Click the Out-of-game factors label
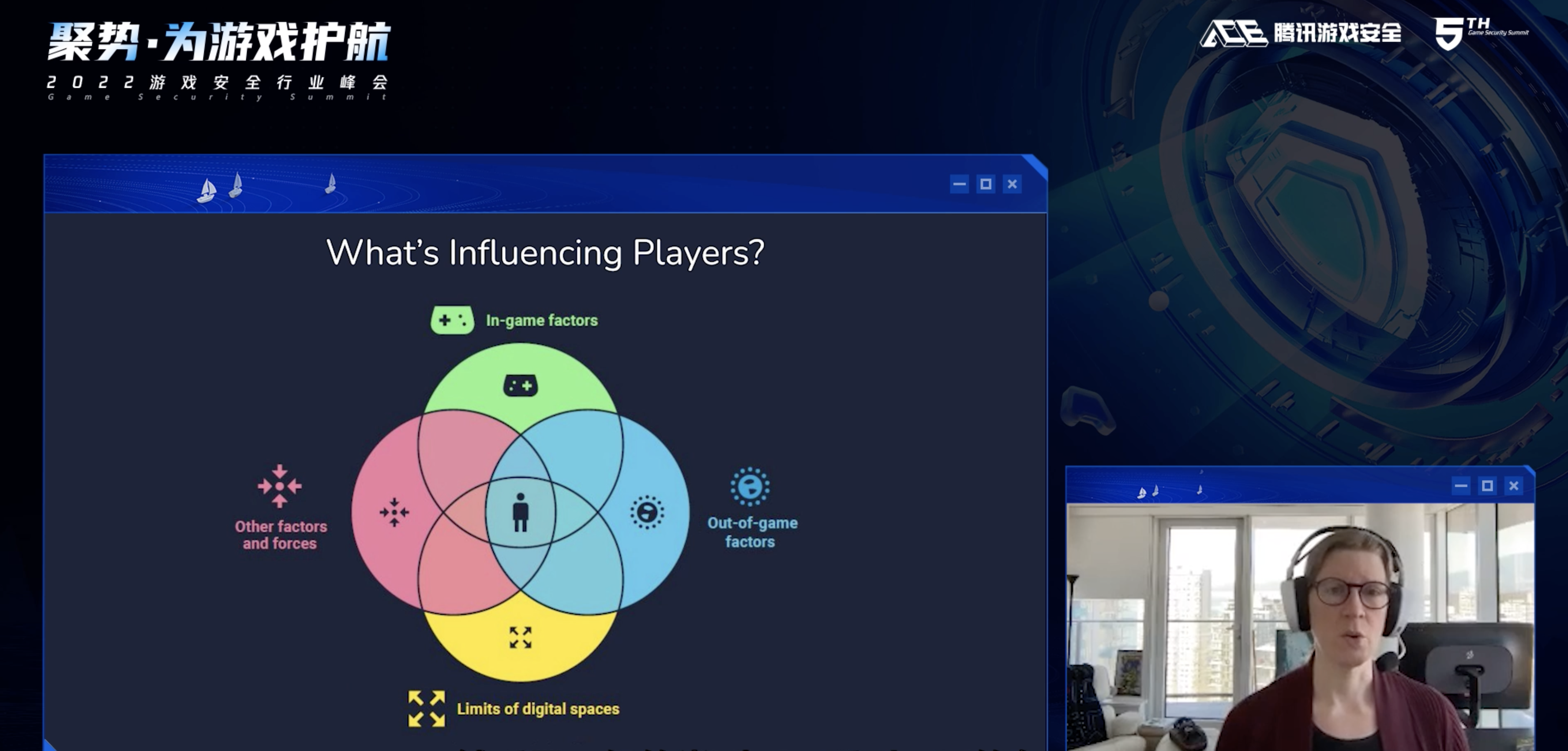Viewport: 1568px width, 751px height. pyautogui.click(x=752, y=532)
